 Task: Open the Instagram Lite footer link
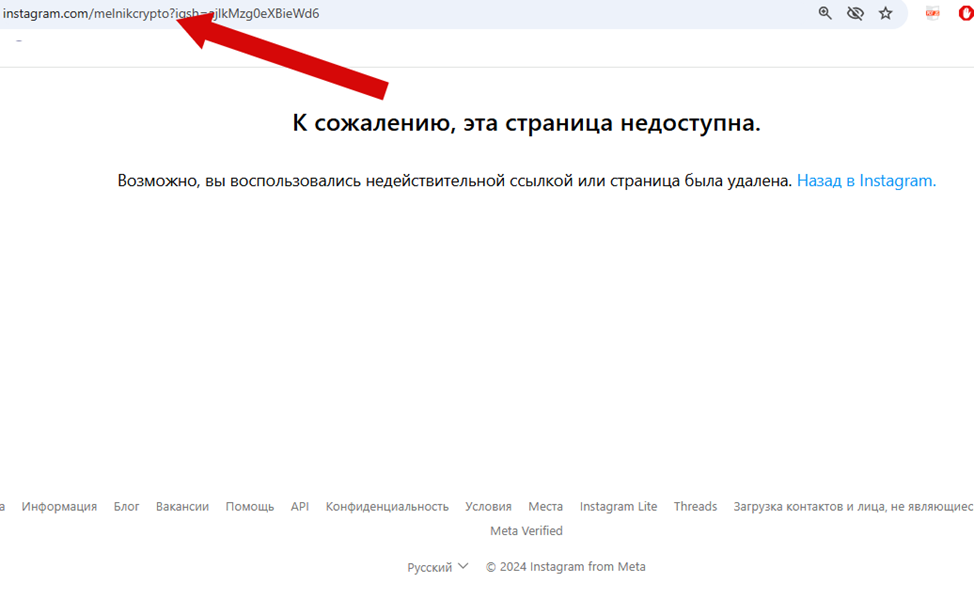pyautogui.click(x=618, y=506)
